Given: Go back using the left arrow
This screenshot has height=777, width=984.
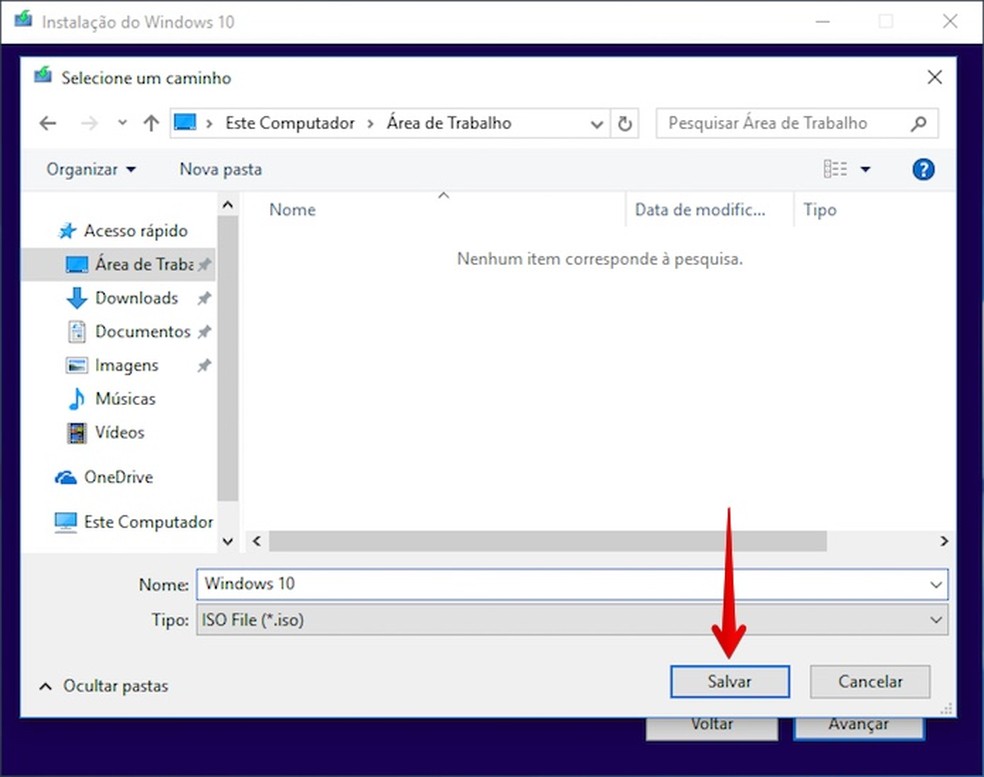Looking at the screenshot, I should coord(47,122).
